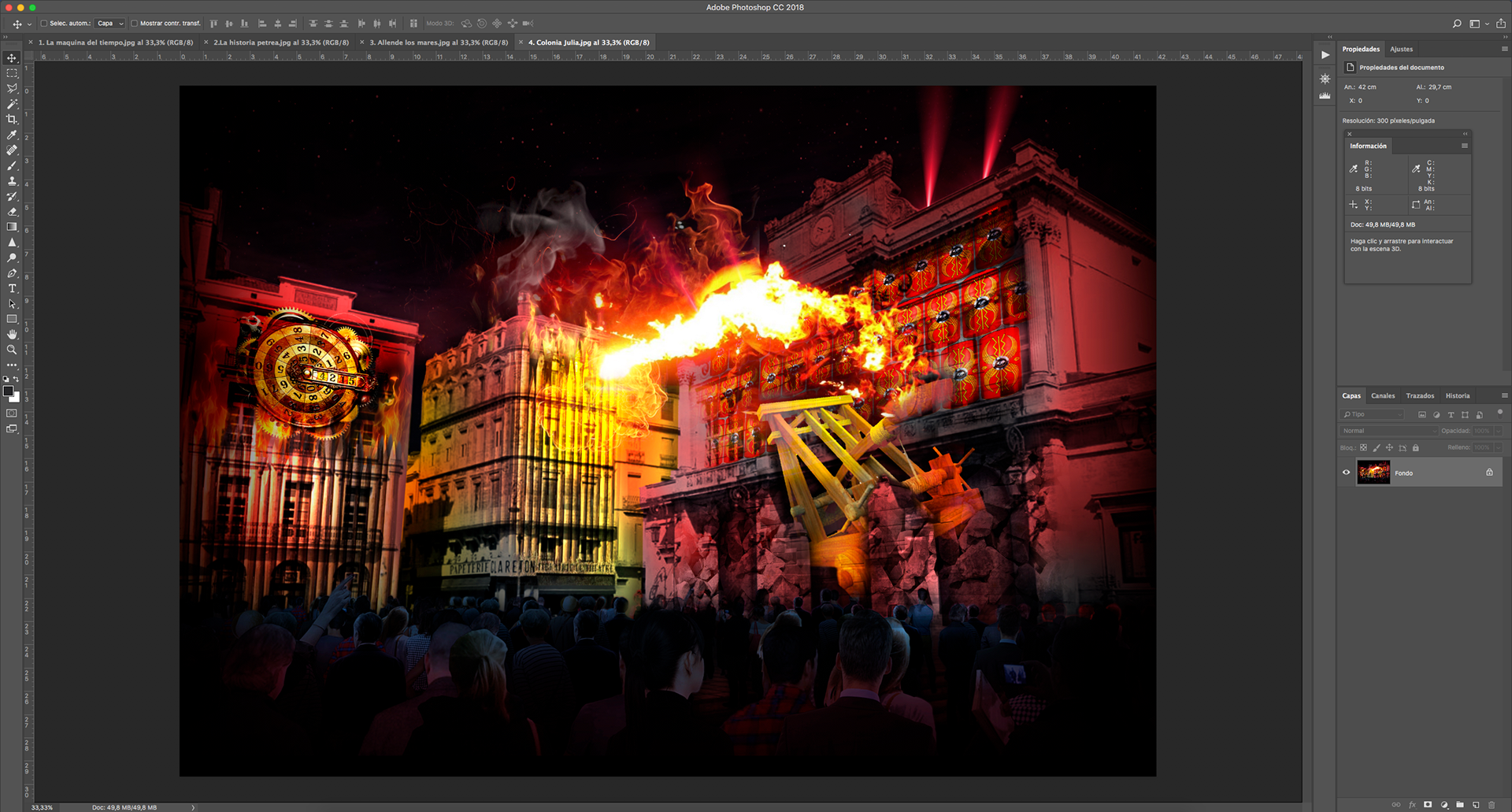1512x812 pixels.
Task: Click the Fondo layer thumbnail
Action: click(1373, 473)
